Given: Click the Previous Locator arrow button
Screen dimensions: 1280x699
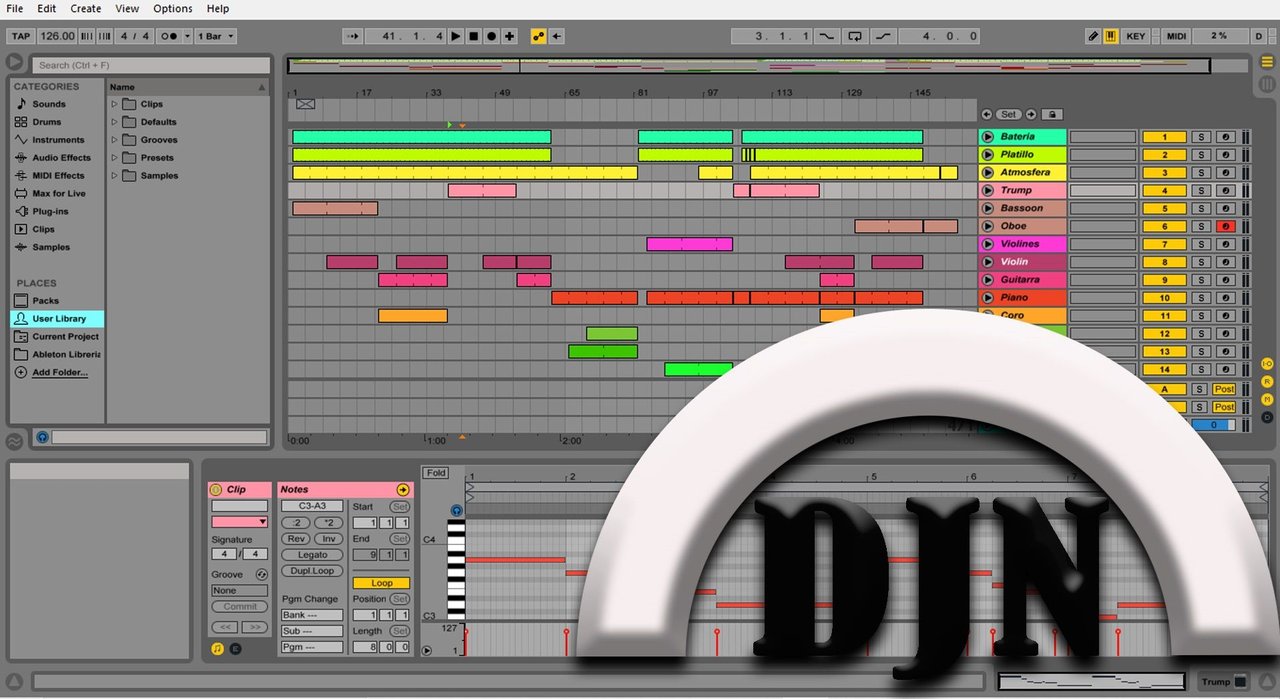Looking at the screenshot, I should click(x=987, y=114).
